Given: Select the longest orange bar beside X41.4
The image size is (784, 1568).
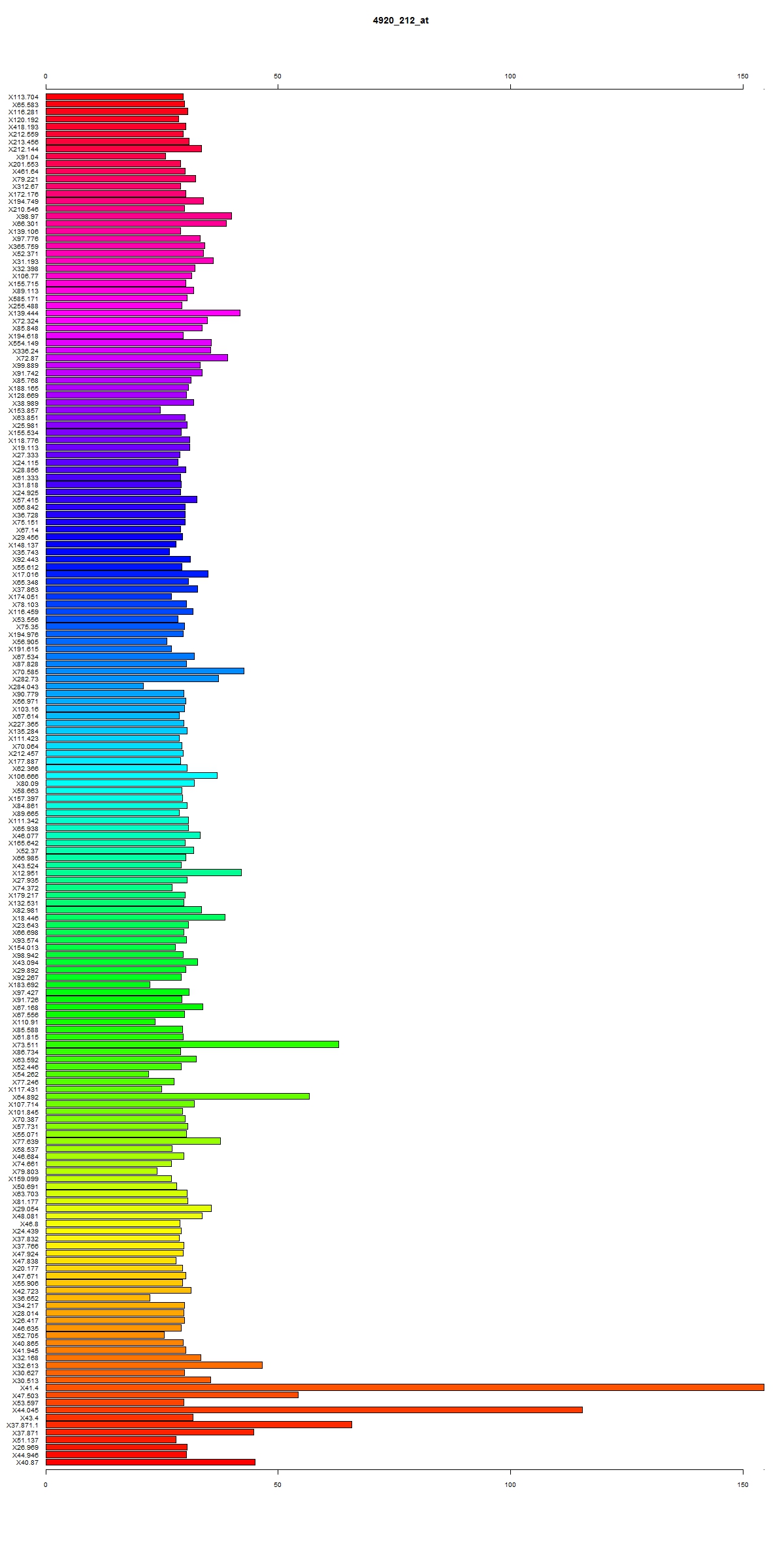Looking at the screenshot, I should click(405, 1387).
